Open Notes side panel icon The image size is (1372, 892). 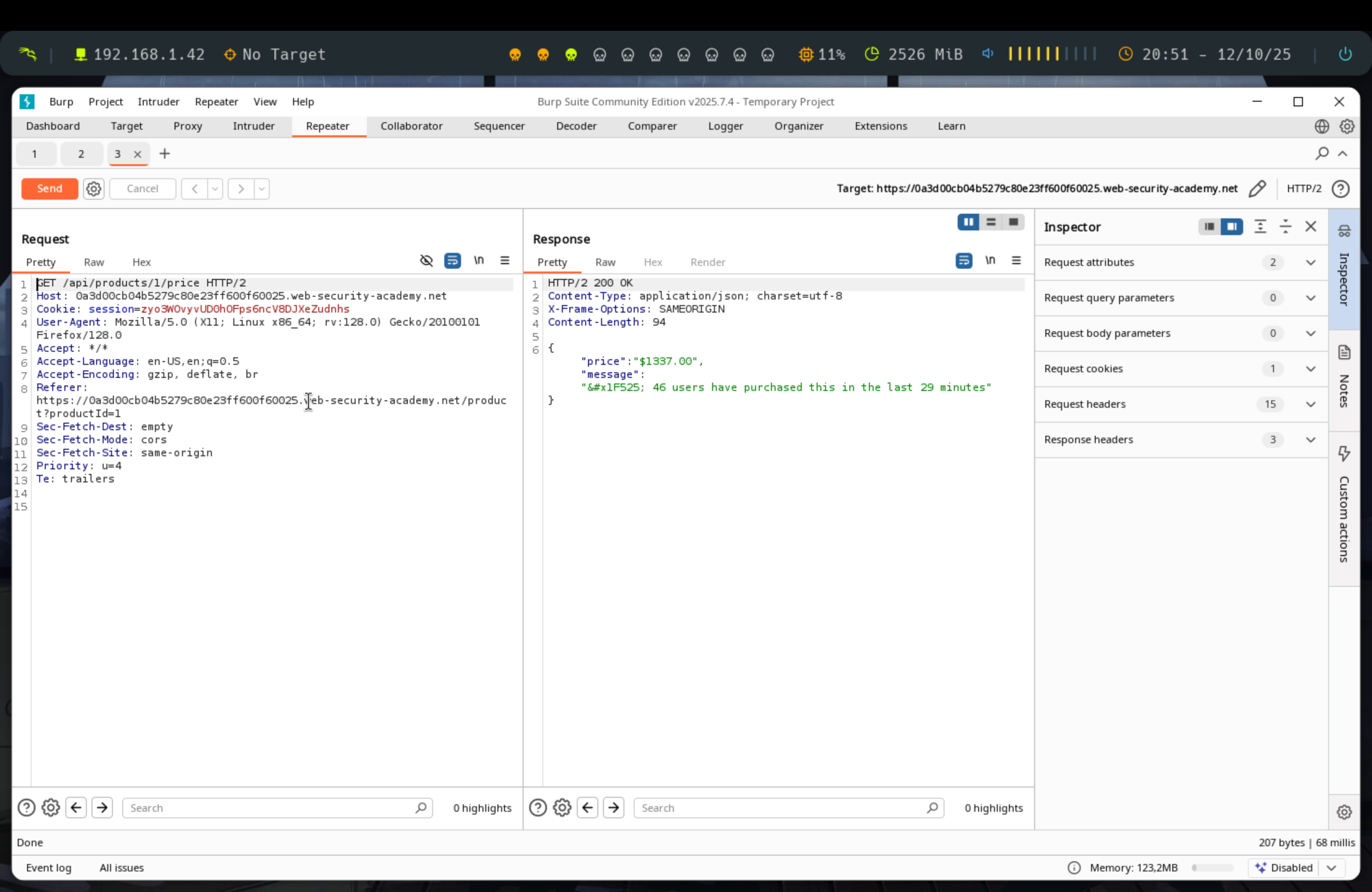(1344, 353)
